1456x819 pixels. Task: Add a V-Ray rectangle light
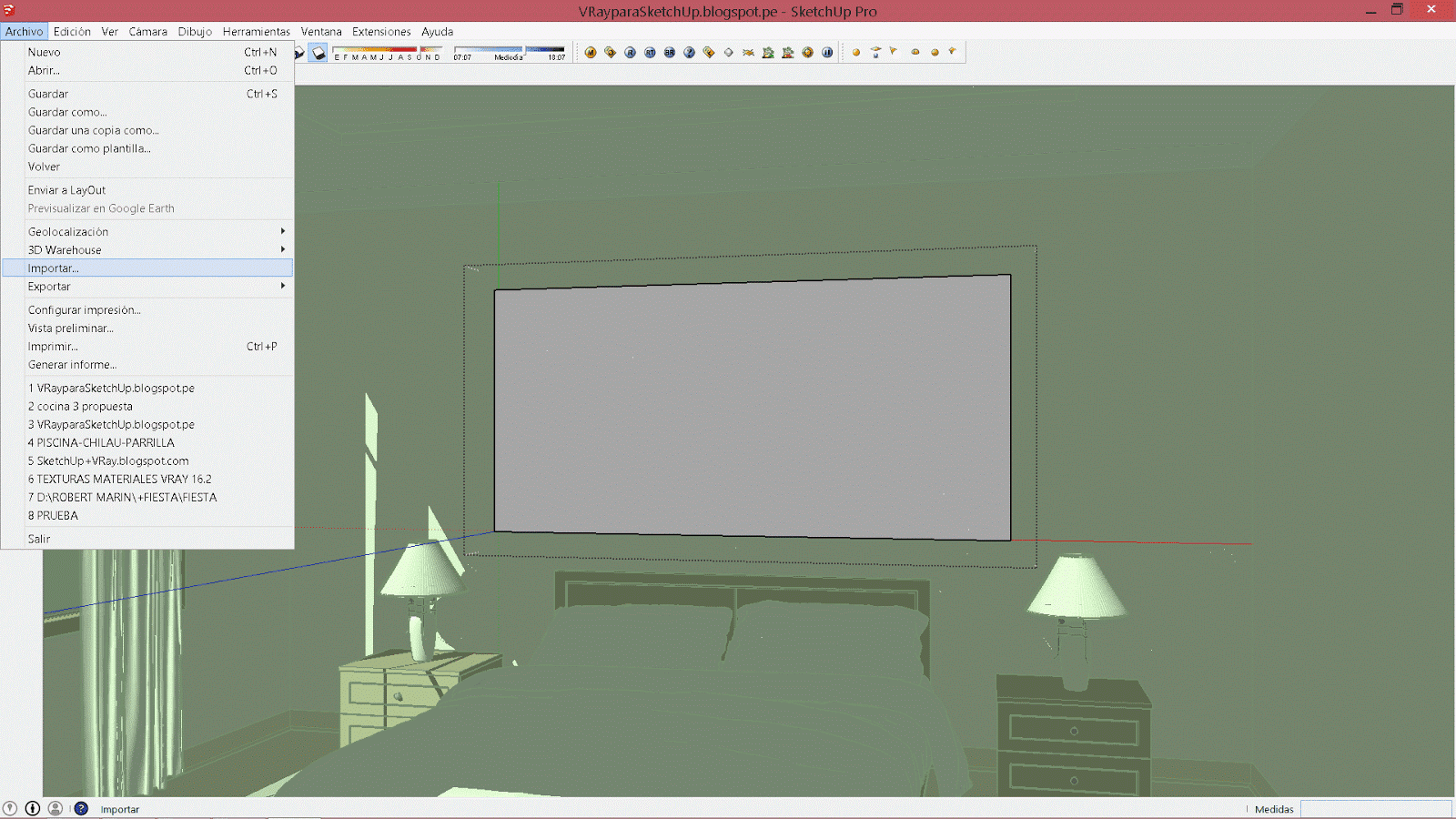point(875,52)
